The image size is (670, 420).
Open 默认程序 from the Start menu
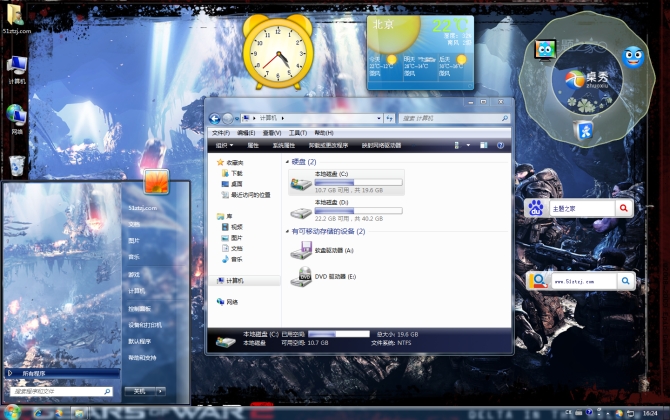coord(139,342)
